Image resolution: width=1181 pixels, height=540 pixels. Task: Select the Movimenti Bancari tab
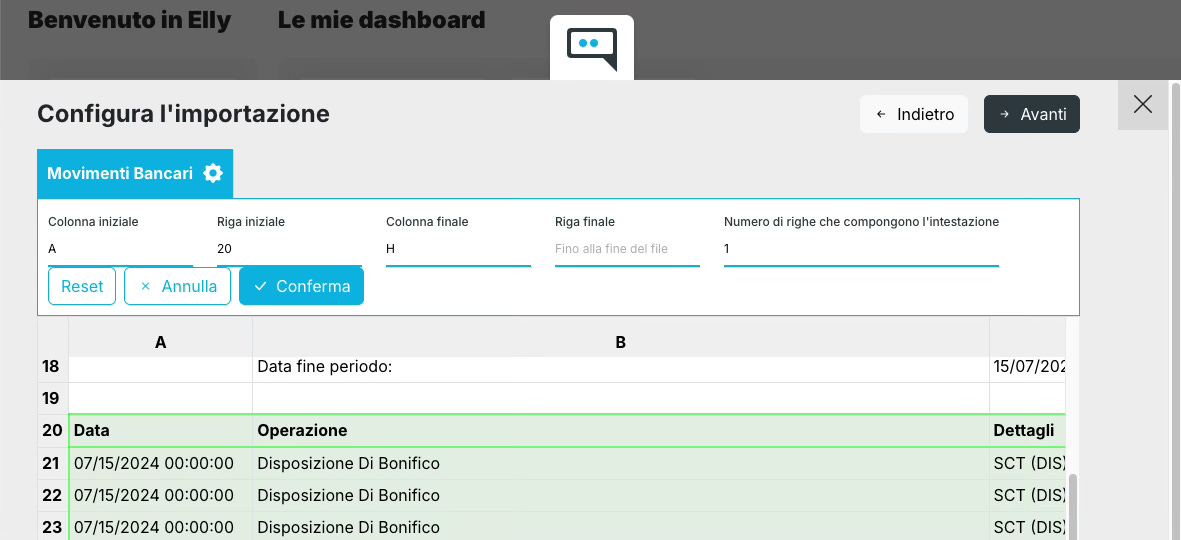(135, 173)
